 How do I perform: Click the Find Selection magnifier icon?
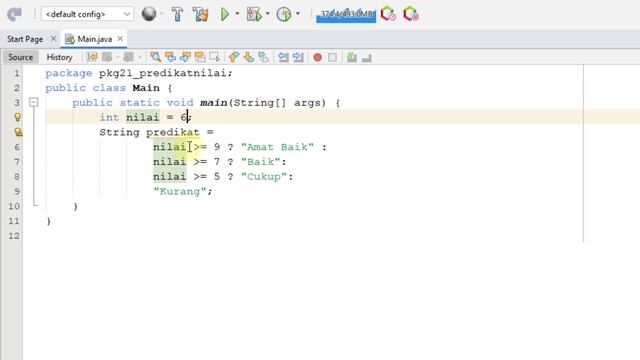(x=155, y=57)
